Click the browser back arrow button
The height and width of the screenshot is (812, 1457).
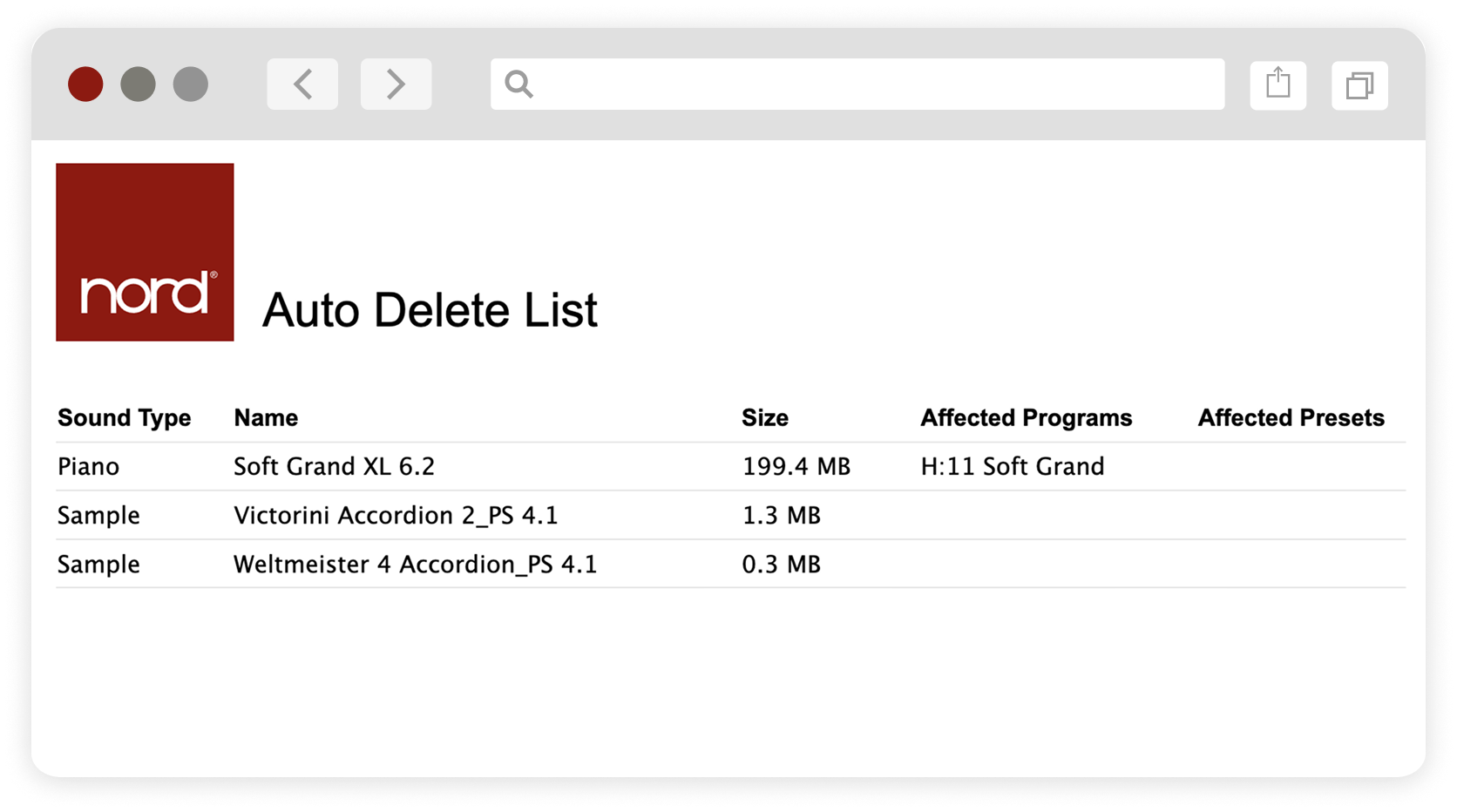302,85
